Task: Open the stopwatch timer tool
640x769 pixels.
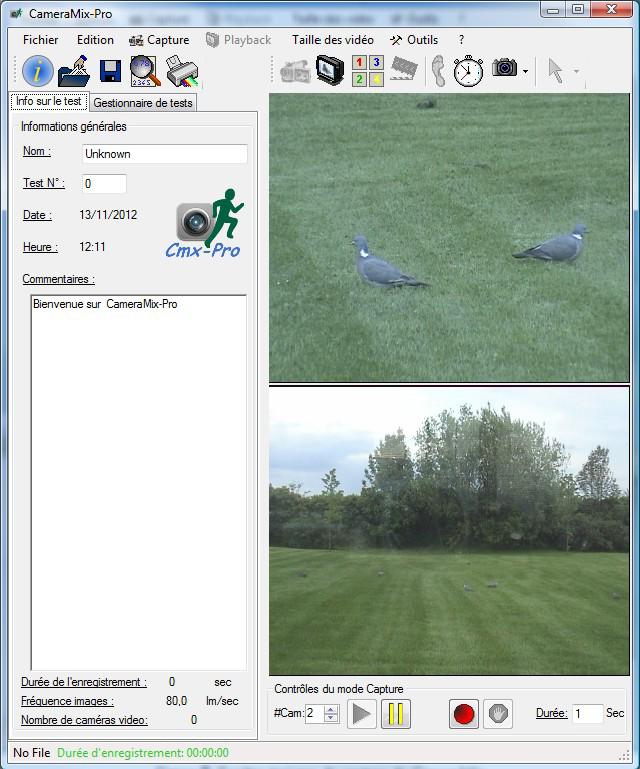Action: click(468, 71)
